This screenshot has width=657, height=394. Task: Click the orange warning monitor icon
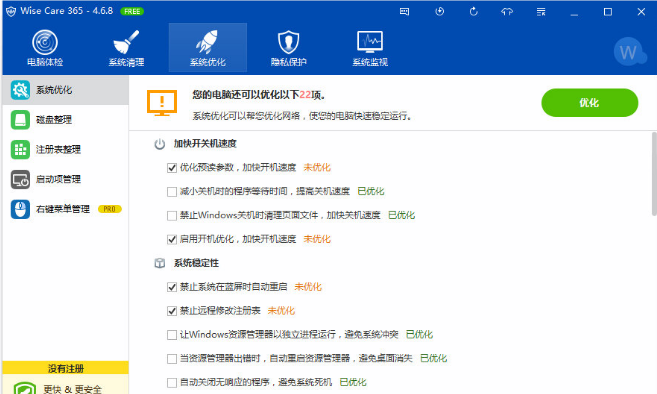click(162, 103)
